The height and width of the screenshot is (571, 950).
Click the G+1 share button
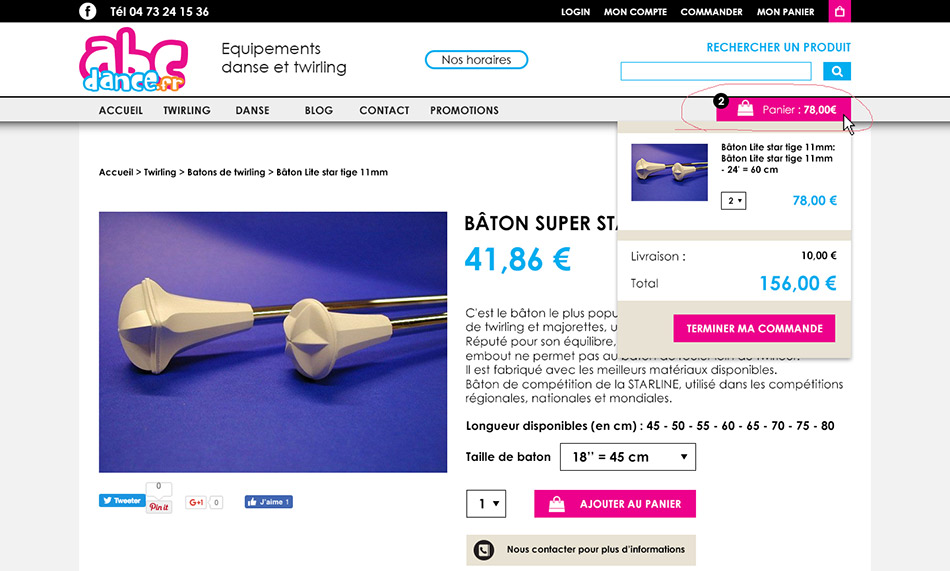[x=196, y=502]
